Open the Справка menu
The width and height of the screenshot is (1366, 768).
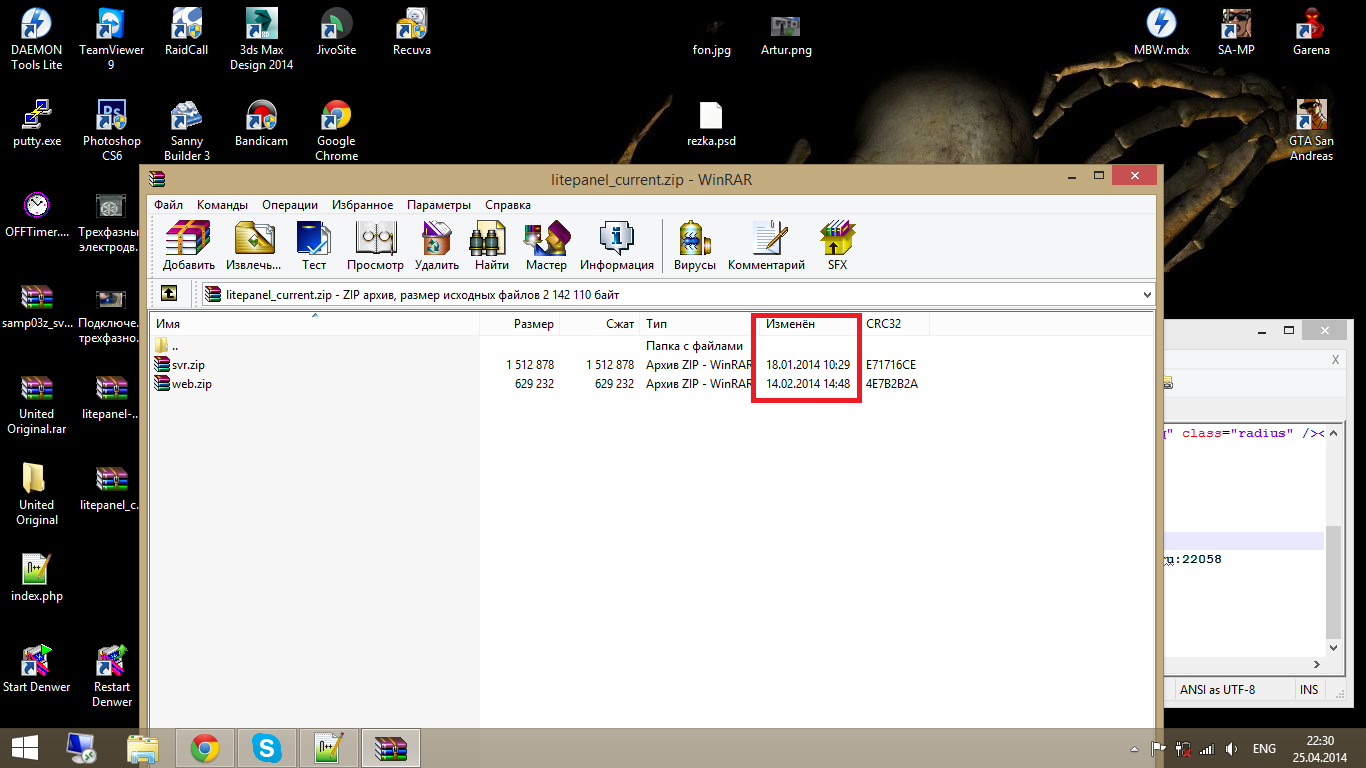point(508,204)
